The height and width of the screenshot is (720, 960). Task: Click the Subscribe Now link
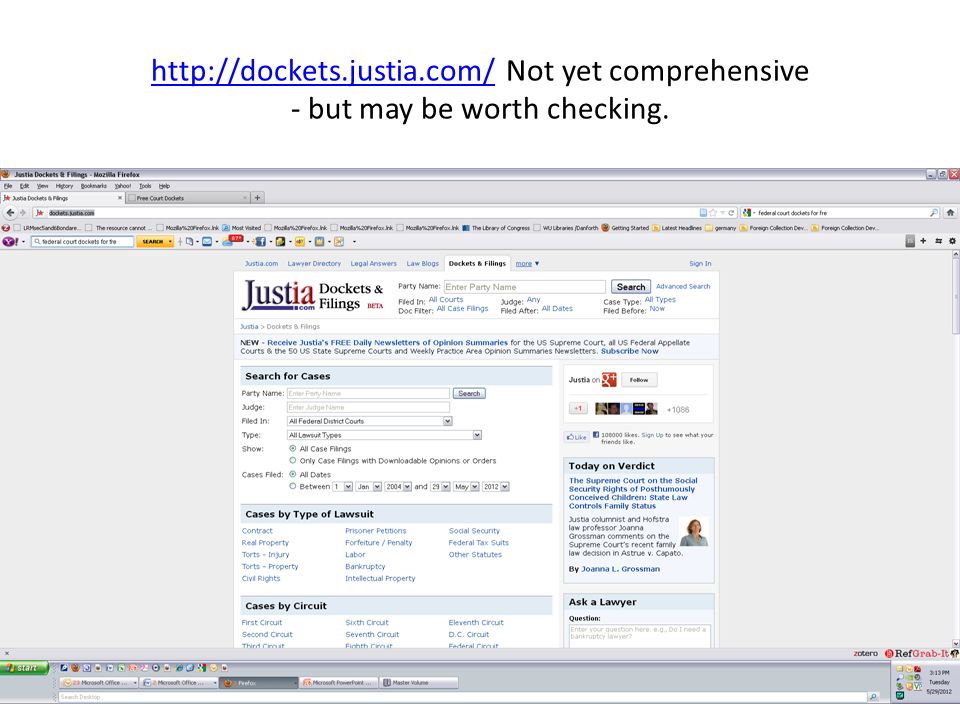click(x=629, y=351)
